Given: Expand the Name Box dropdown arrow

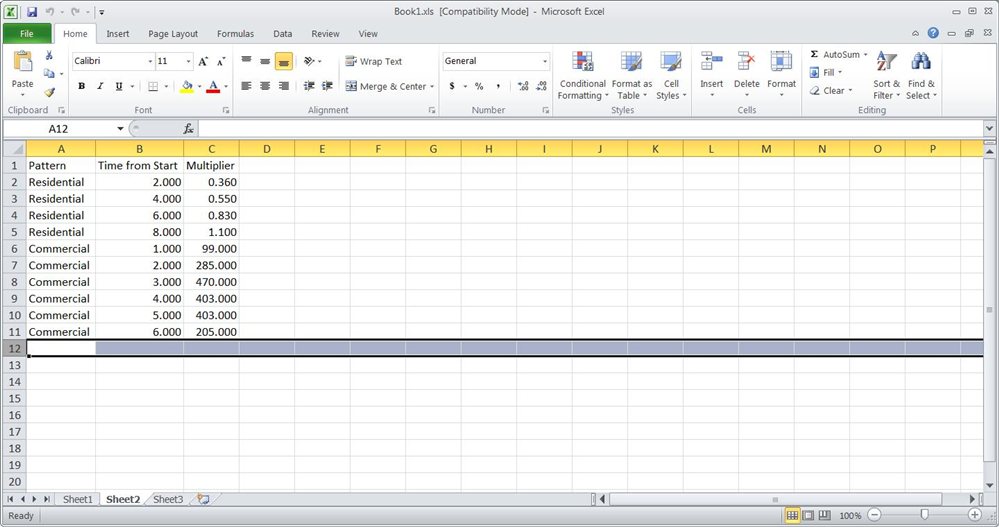Looking at the screenshot, I should 120,129.
